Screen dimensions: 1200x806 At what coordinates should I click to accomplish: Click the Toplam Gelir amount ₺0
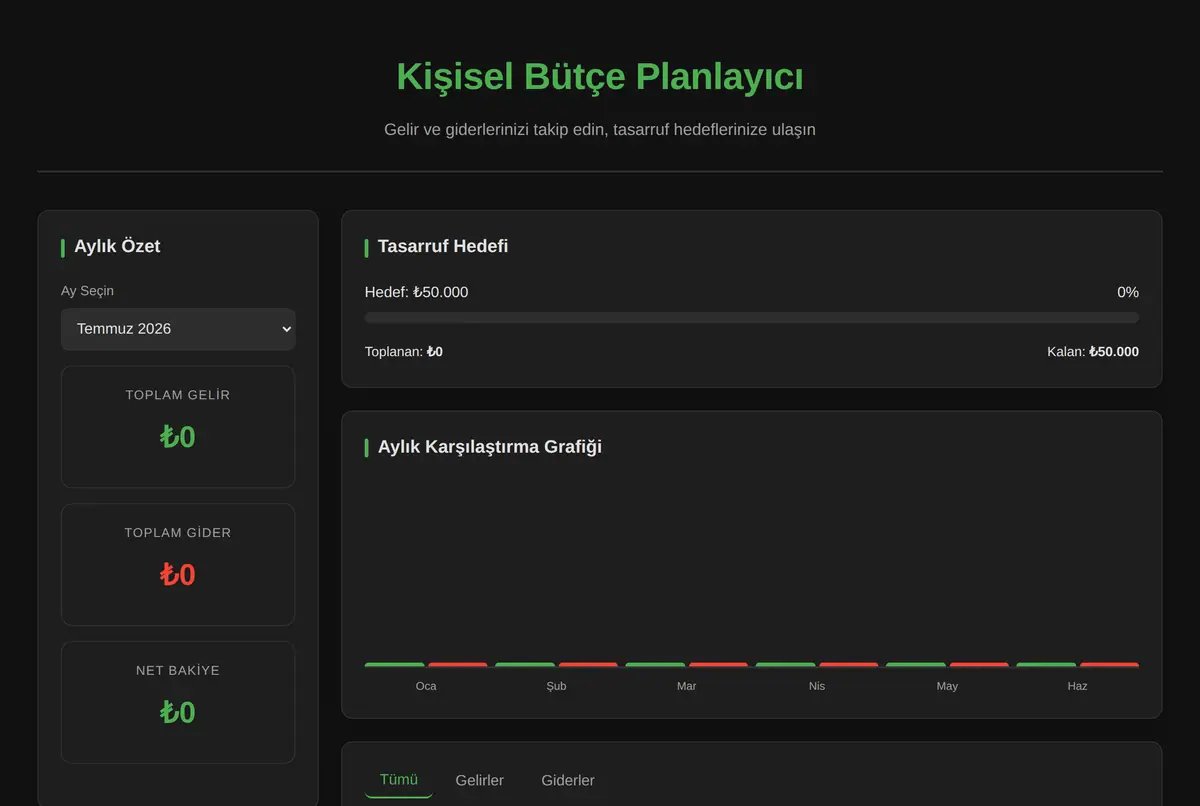pyautogui.click(x=178, y=437)
